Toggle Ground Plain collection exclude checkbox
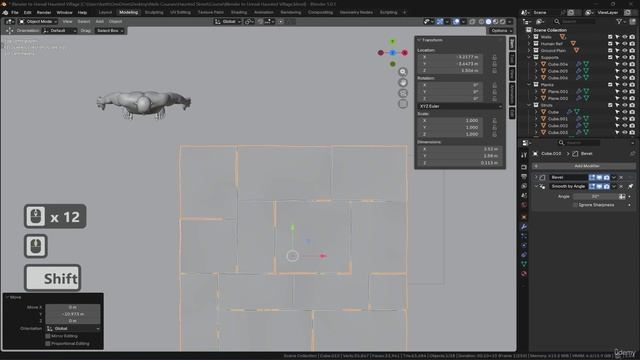The image size is (640, 360). (610, 51)
